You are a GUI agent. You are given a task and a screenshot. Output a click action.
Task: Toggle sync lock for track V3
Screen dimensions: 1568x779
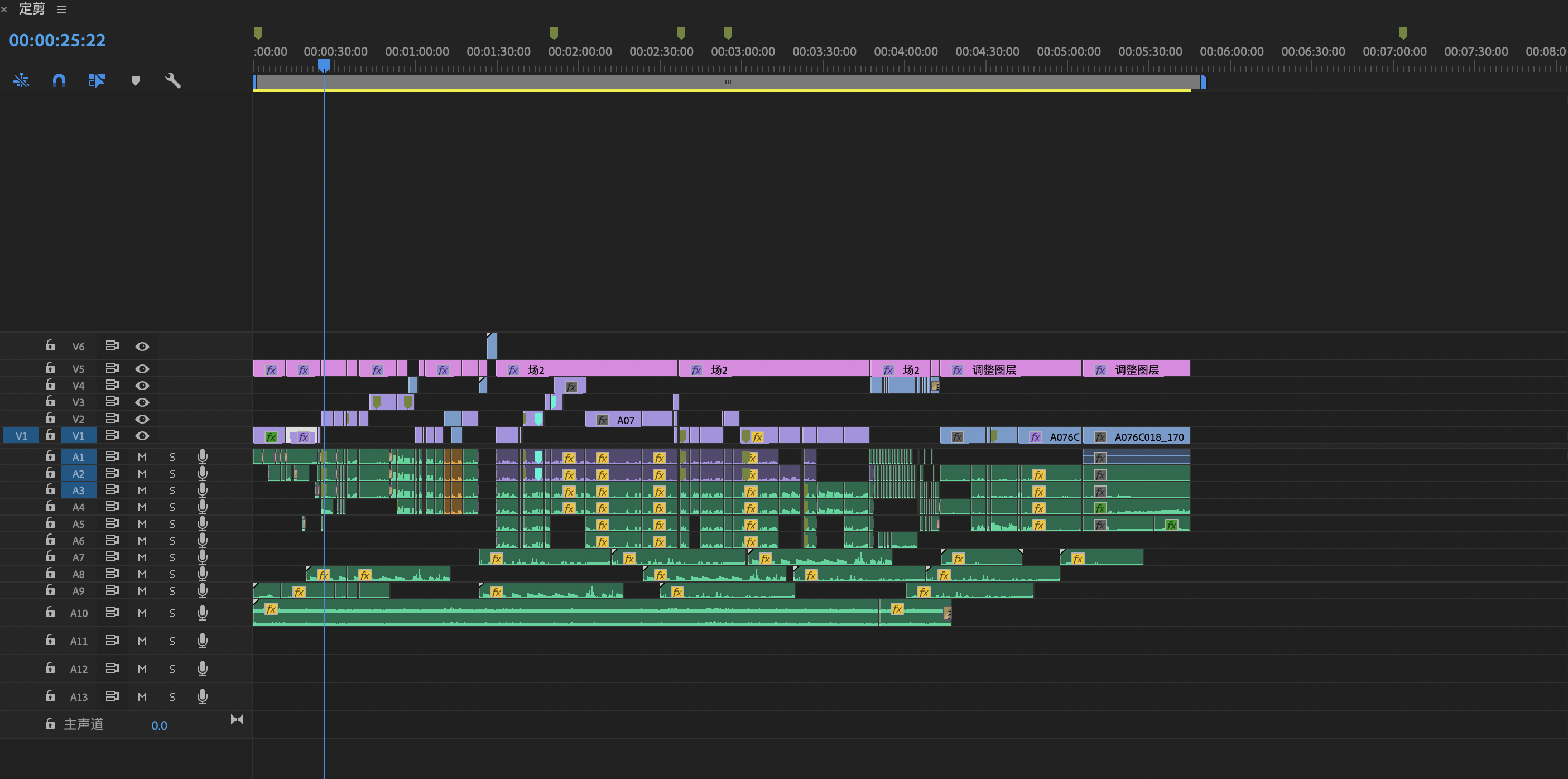click(112, 402)
